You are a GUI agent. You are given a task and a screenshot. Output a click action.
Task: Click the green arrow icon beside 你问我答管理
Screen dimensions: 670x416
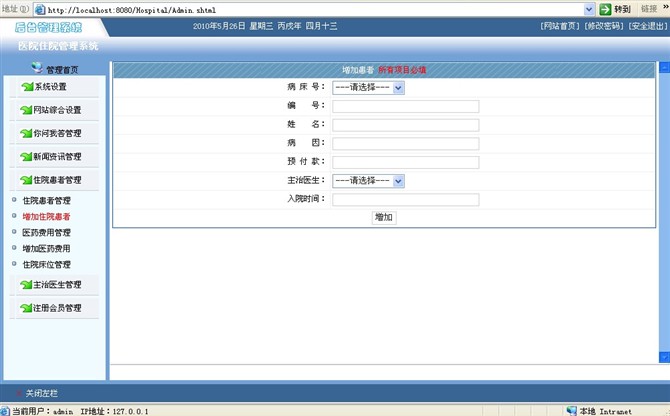click(x=26, y=133)
